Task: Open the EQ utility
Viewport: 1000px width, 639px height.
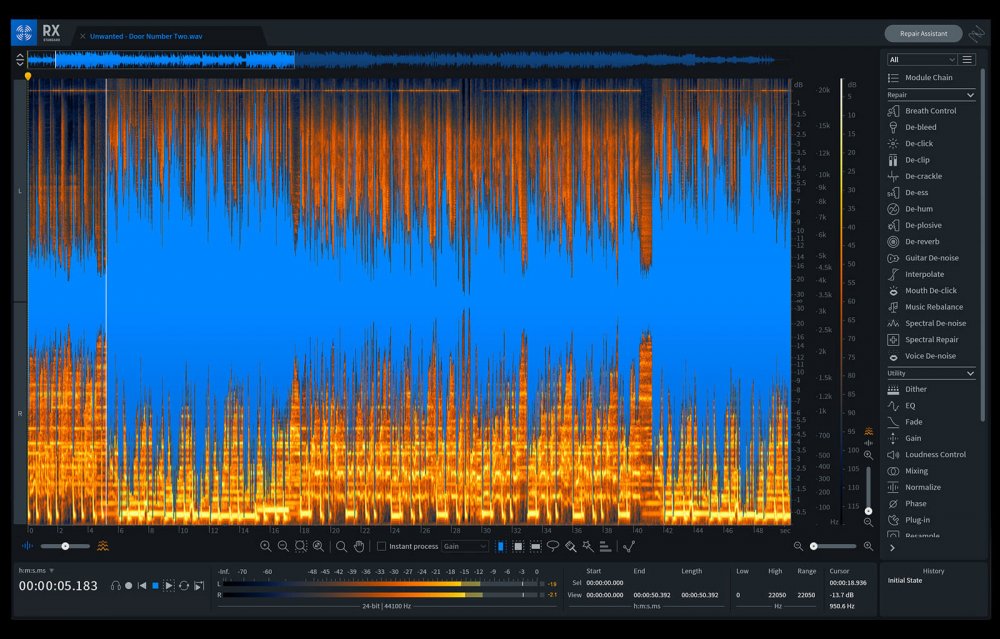Action: tap(901, 406)
